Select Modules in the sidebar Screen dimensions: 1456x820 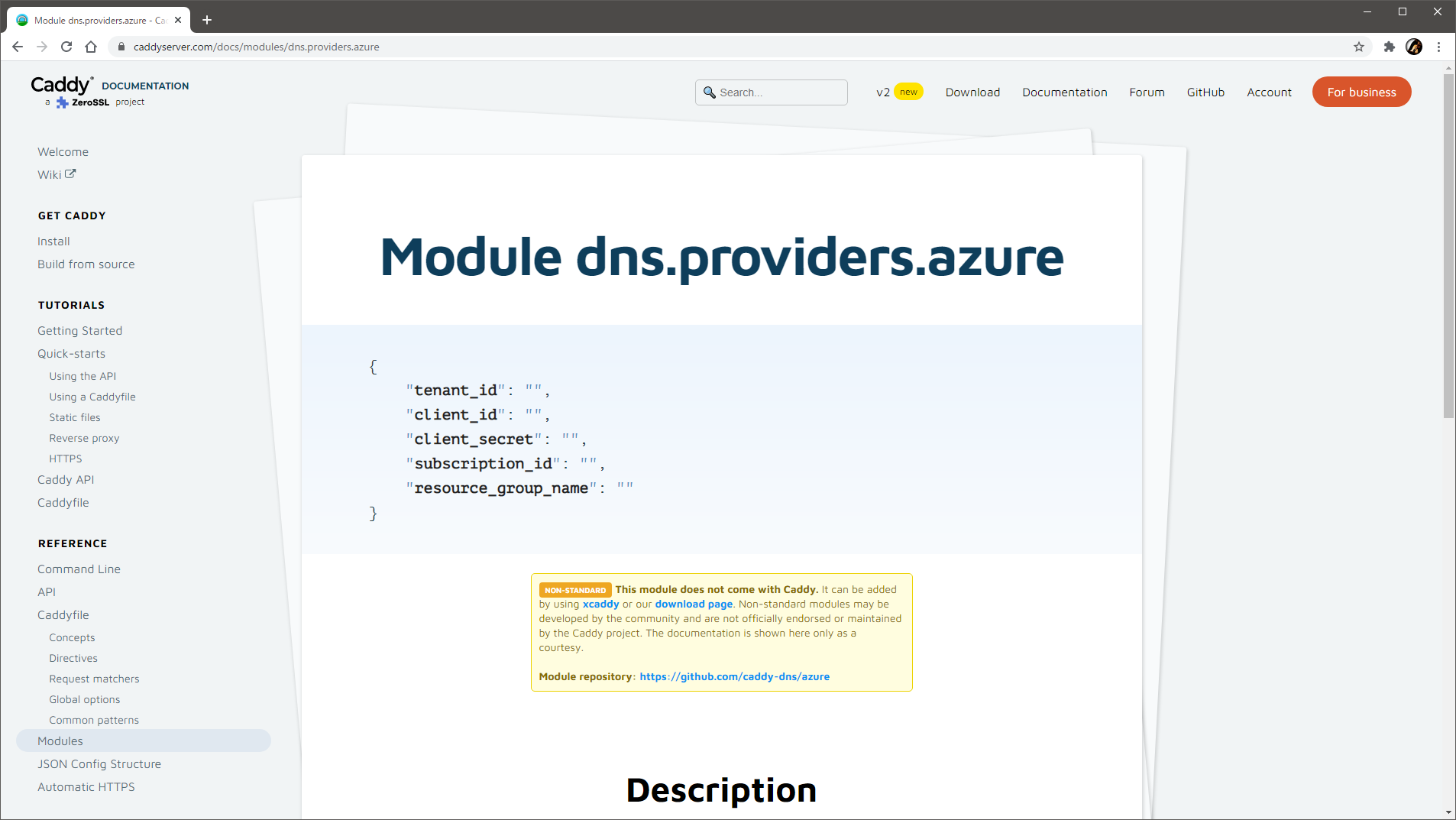click(60, 741)
